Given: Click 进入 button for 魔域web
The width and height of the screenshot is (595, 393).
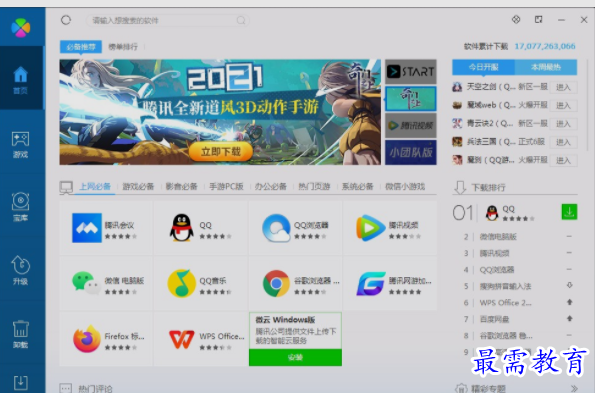Looking at the screenshot, I should point(564,105).
